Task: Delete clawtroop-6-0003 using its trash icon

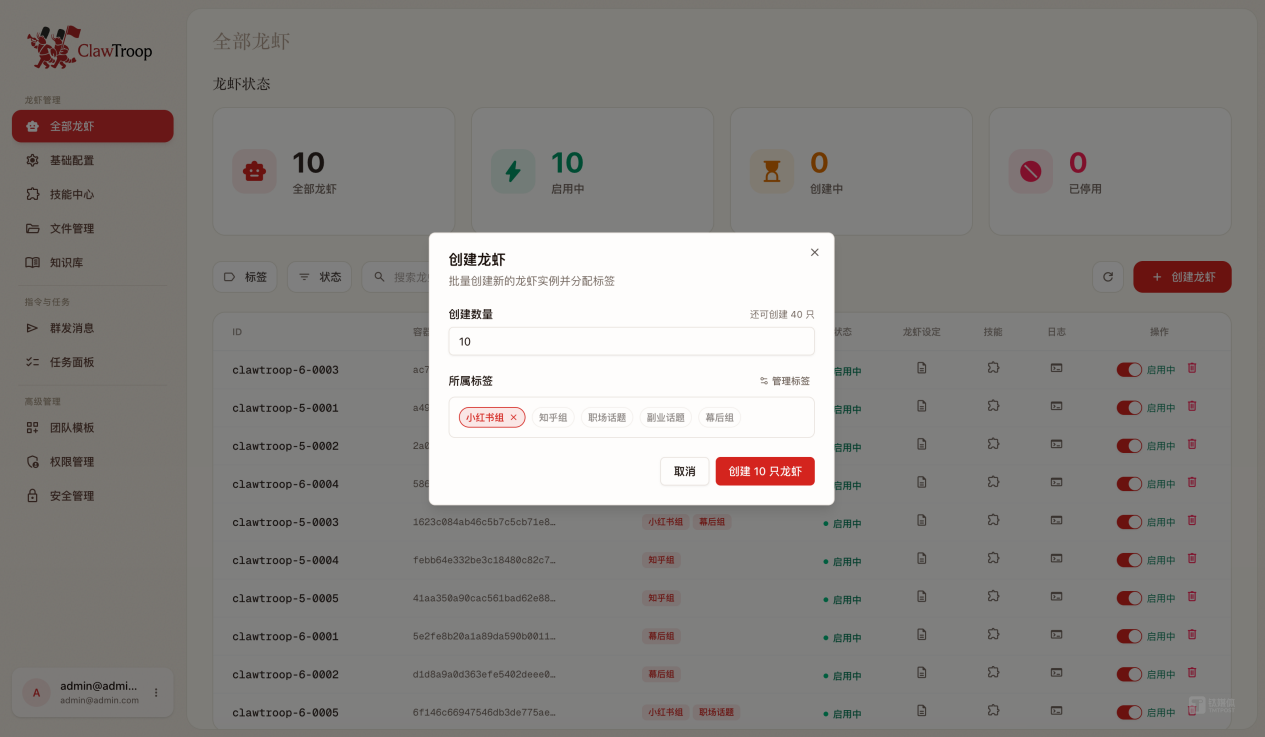Action: pos(1191,369)
